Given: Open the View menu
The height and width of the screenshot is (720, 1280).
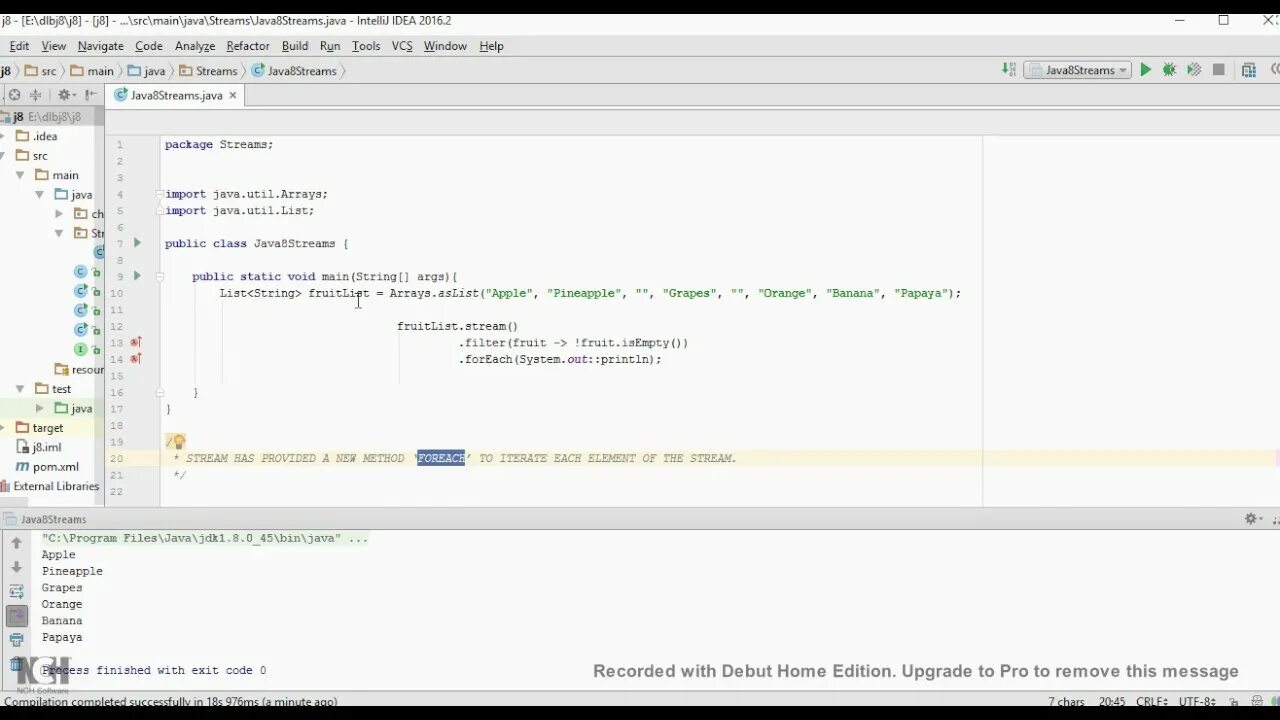Looking at the screenshot, I should [x=54, y=46].
